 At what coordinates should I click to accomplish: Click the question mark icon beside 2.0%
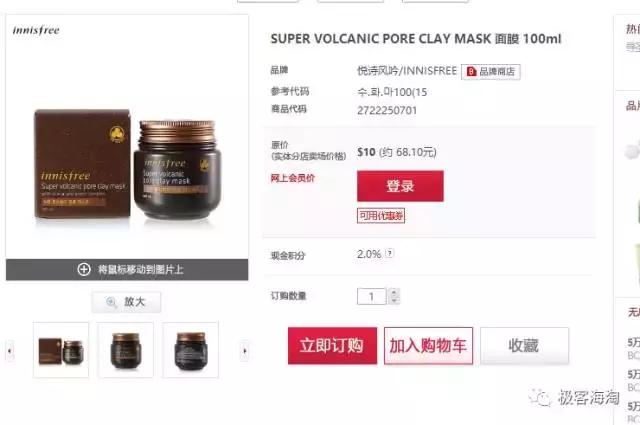point(390,253)
